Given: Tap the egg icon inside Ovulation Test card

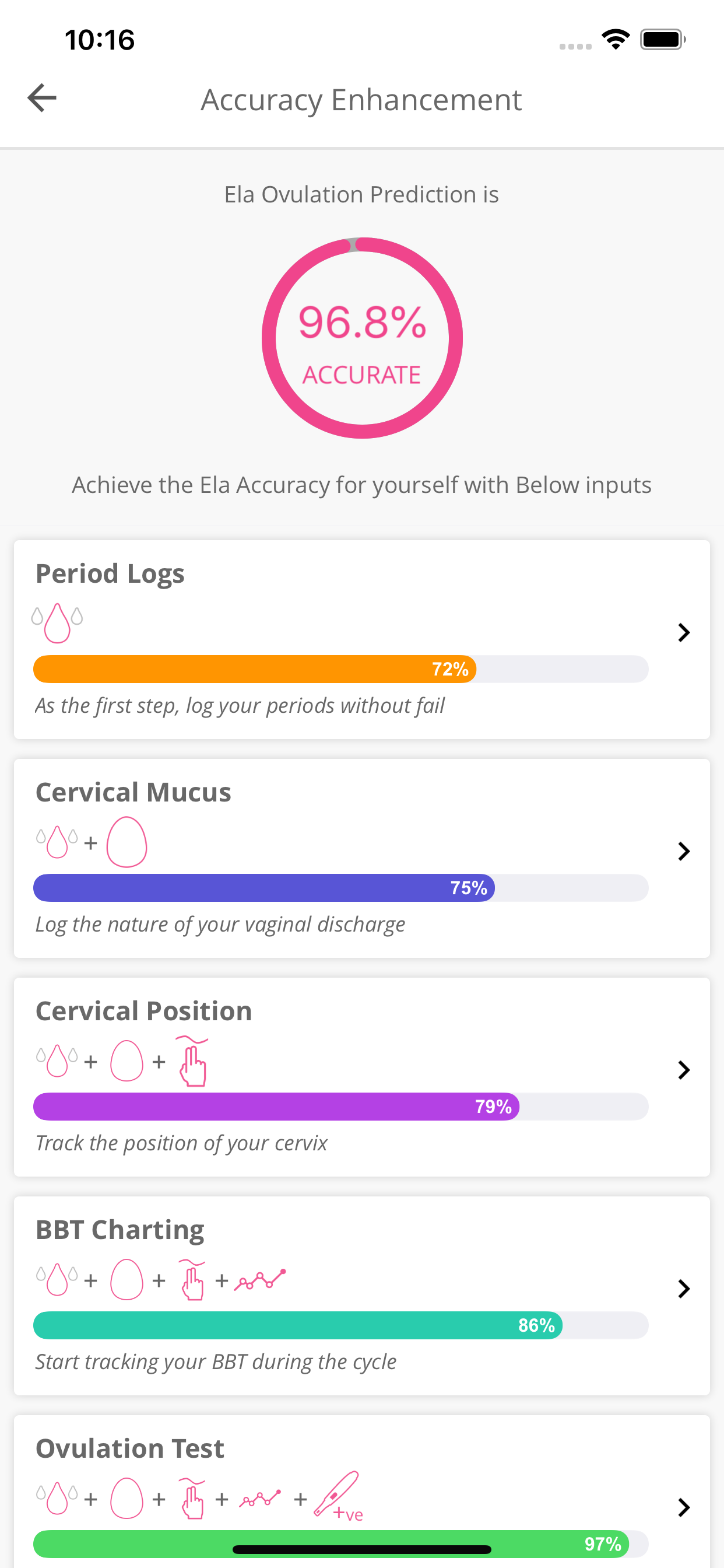Looking at the screenshot, I should tap(127, 1499).
